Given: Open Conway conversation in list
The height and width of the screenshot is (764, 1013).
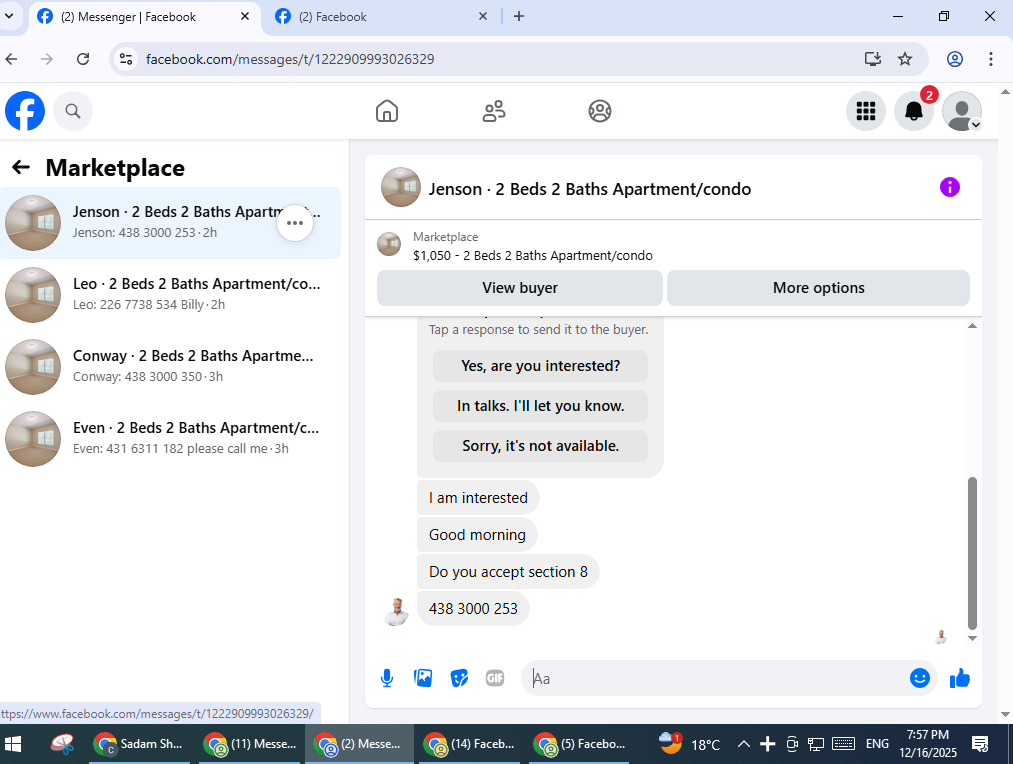Looking at the screenshot, I should tap(171, 367).
